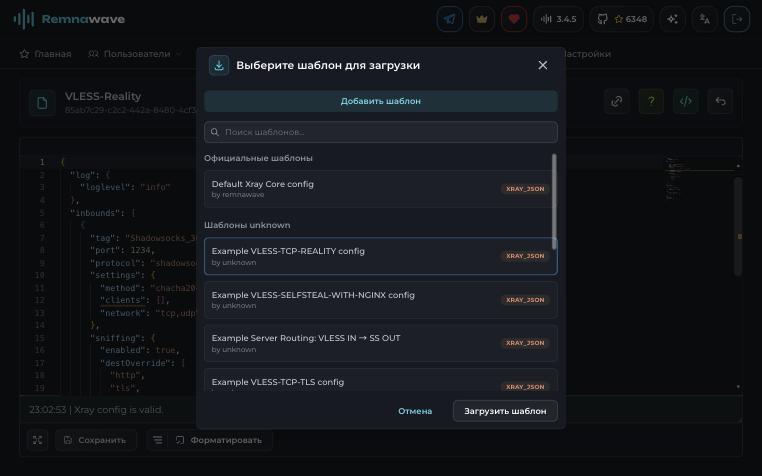
Task: Click the download icon in dialog title
Action: 219,65
